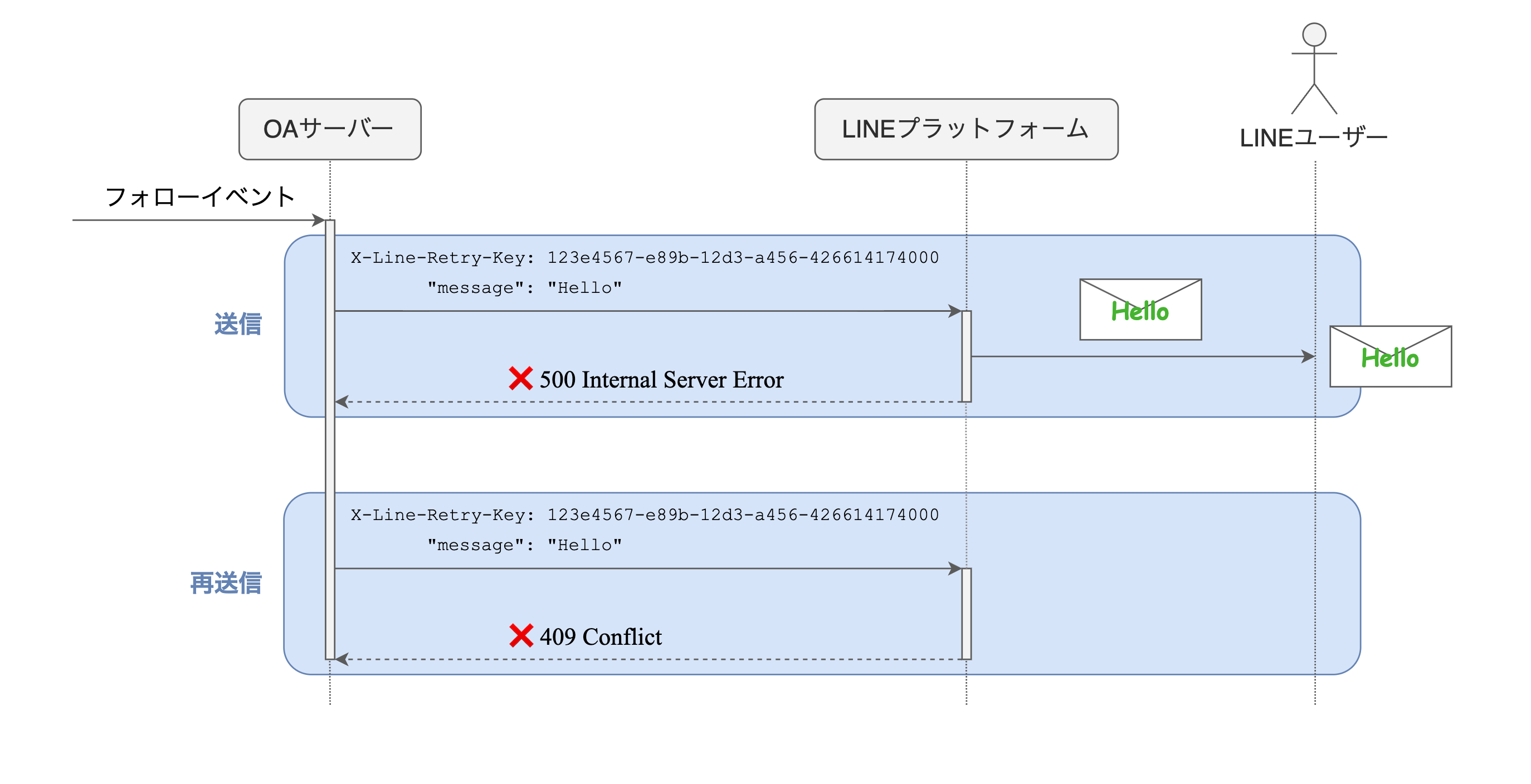This screenshot has height=784, width=1531.
Task: Select the LINEプラットフォーム box
Action: point(966,129)
